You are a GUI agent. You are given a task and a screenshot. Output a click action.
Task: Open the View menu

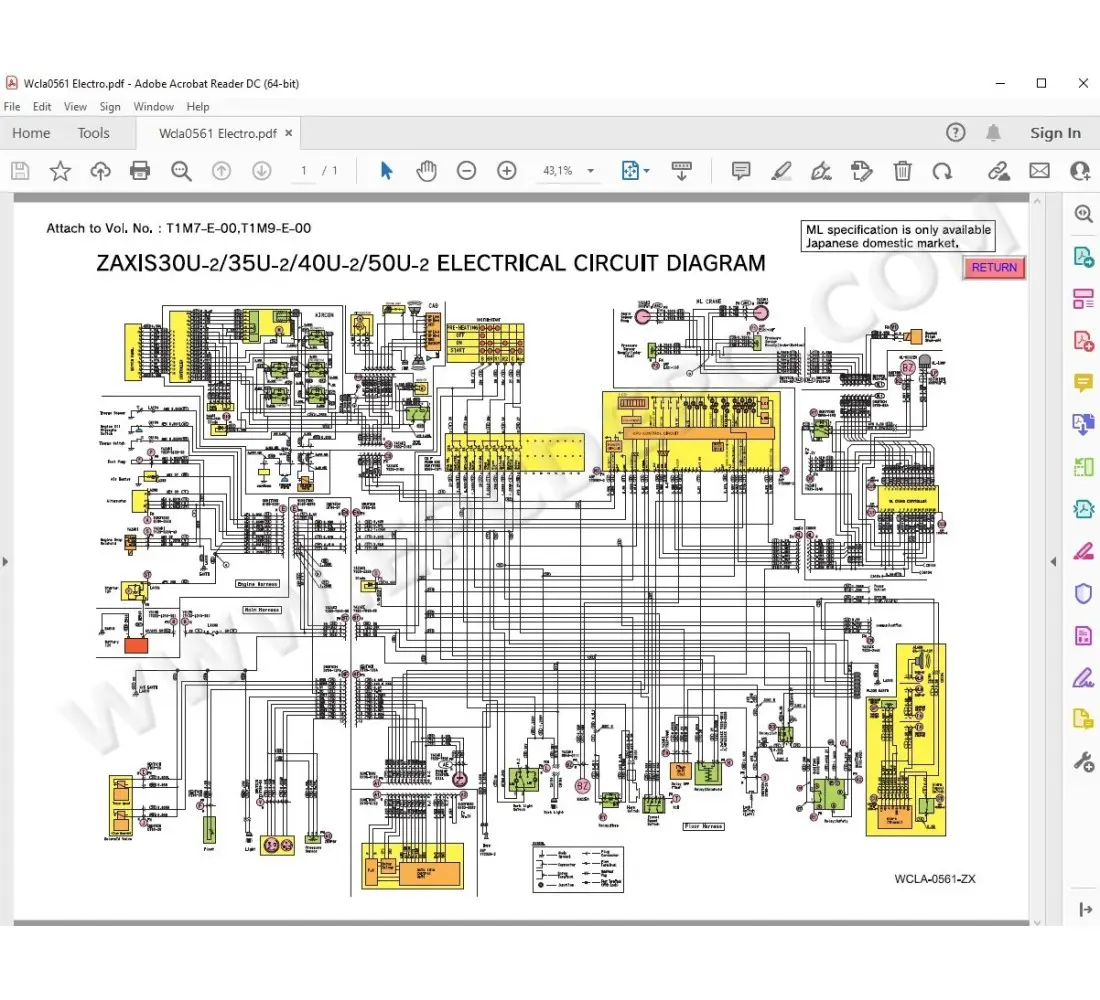click(75, 106)
